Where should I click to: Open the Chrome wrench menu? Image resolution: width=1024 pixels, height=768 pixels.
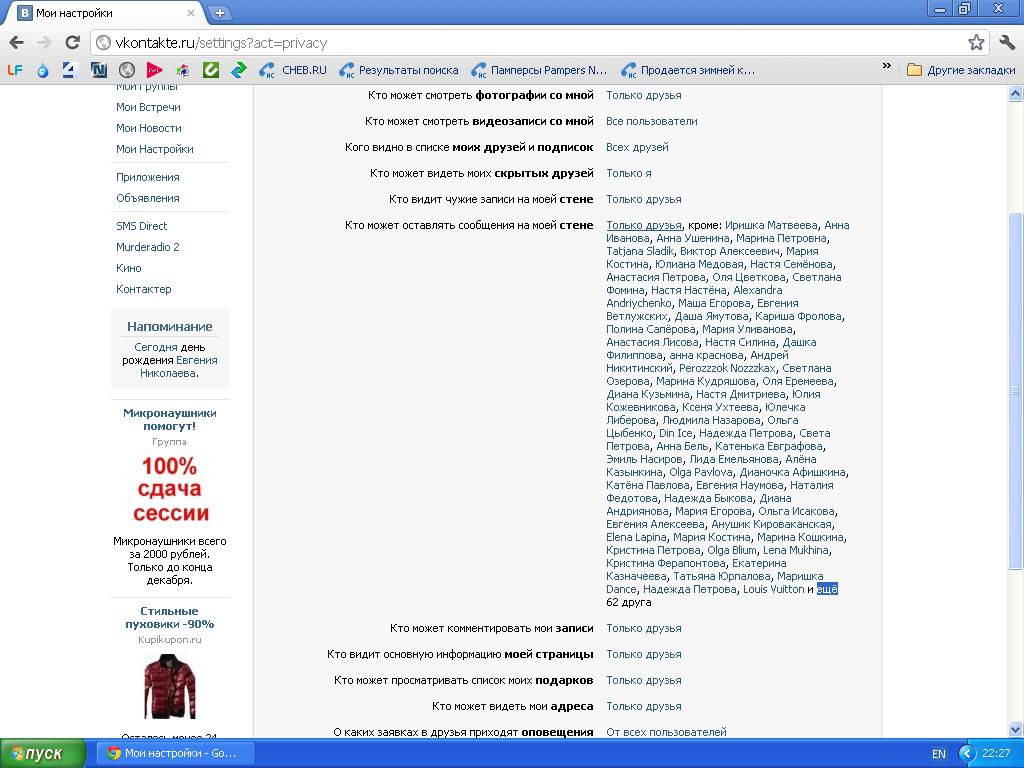[x=1006, y=43]
